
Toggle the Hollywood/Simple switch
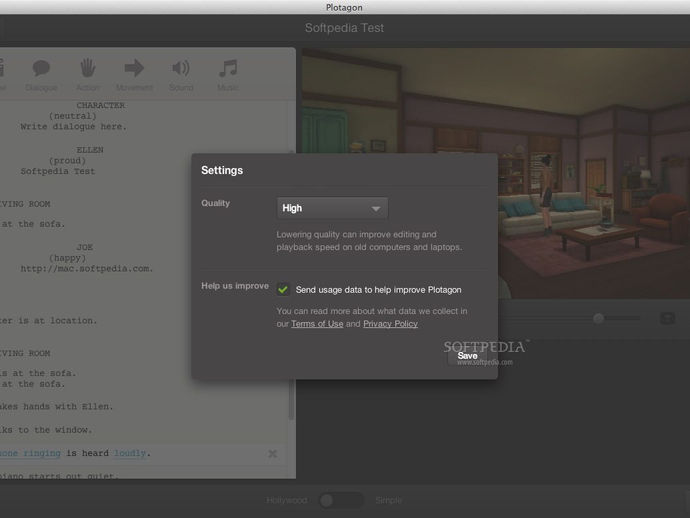tap(341, 500)
